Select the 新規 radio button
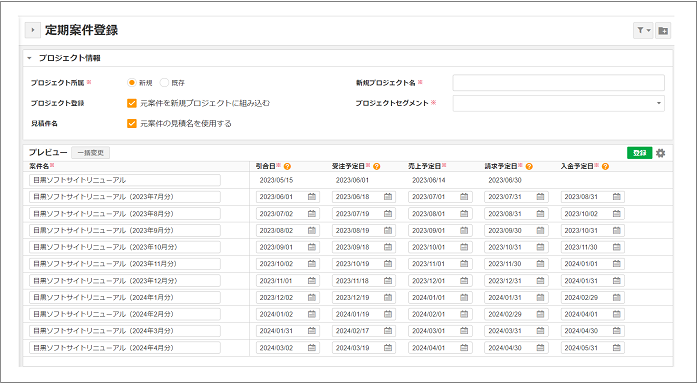Screen dimensions: 700x386 131,83
